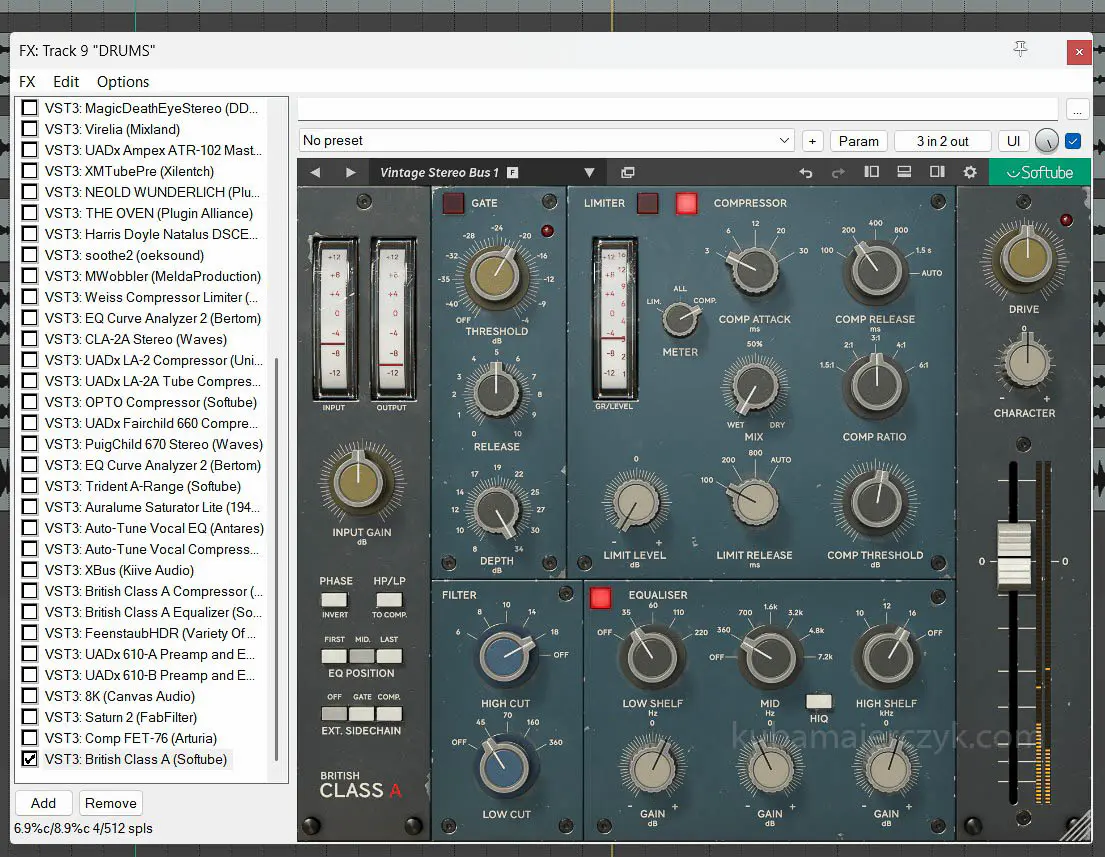Toggle the left side panel layout icon
The height and width of the screenshot is (857, 1105).
(x=871, y=172)
